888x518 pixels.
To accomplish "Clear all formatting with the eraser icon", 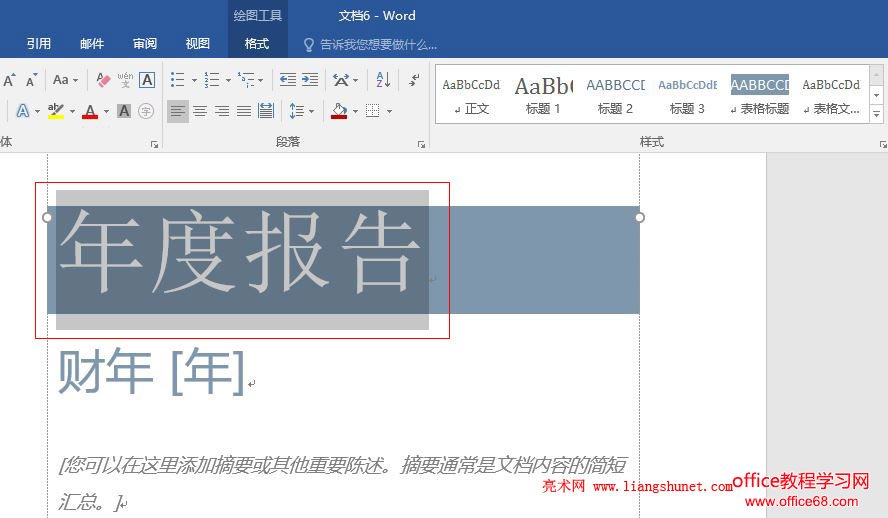I will 103,80.
